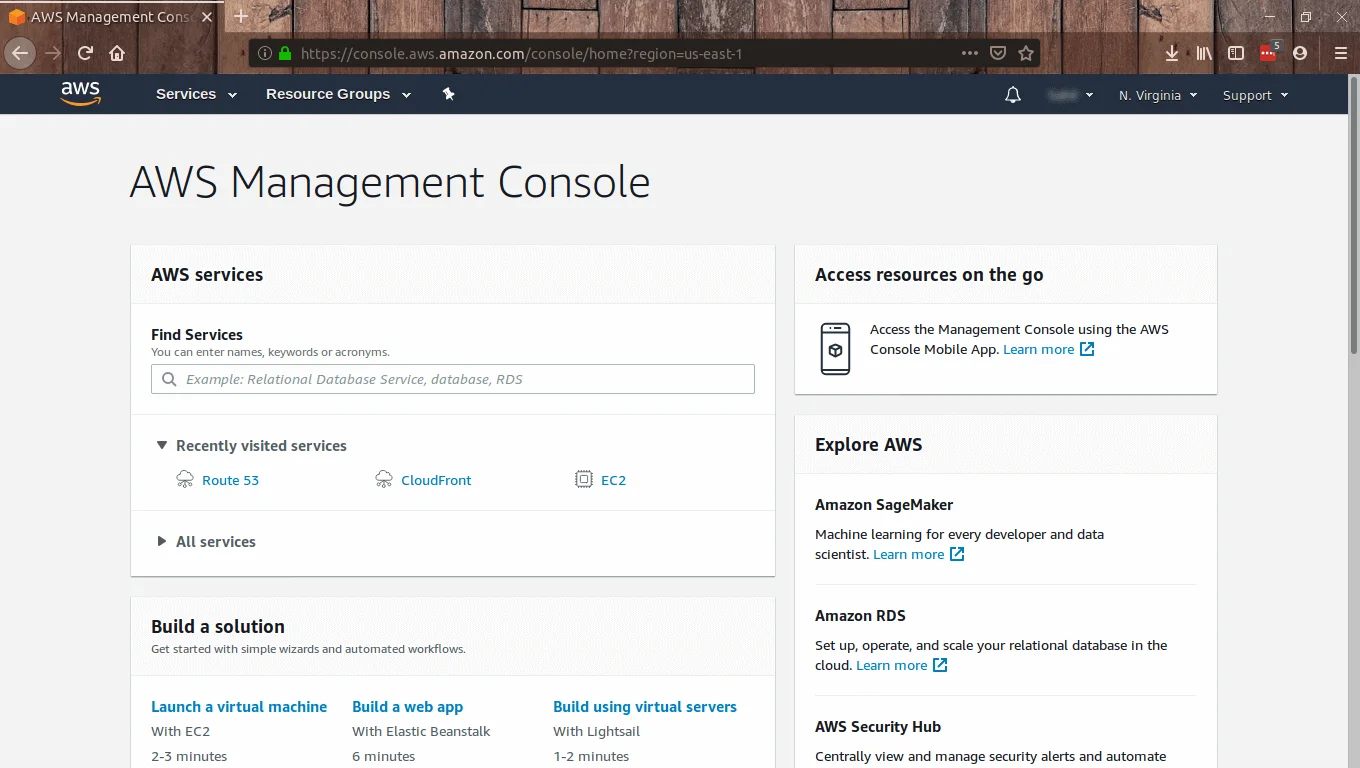Viewport: 1360px width, 768px height.
Task: Click the CloudFront service icon
Action: coord(384,480)
